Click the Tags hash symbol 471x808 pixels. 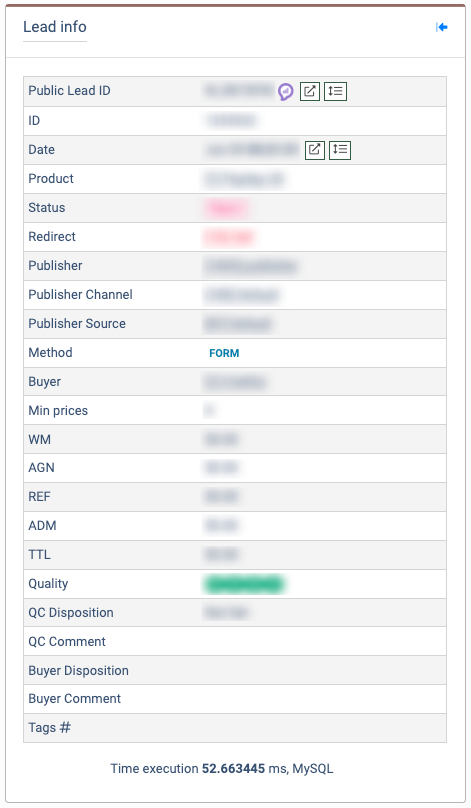(x=65, y=728)
